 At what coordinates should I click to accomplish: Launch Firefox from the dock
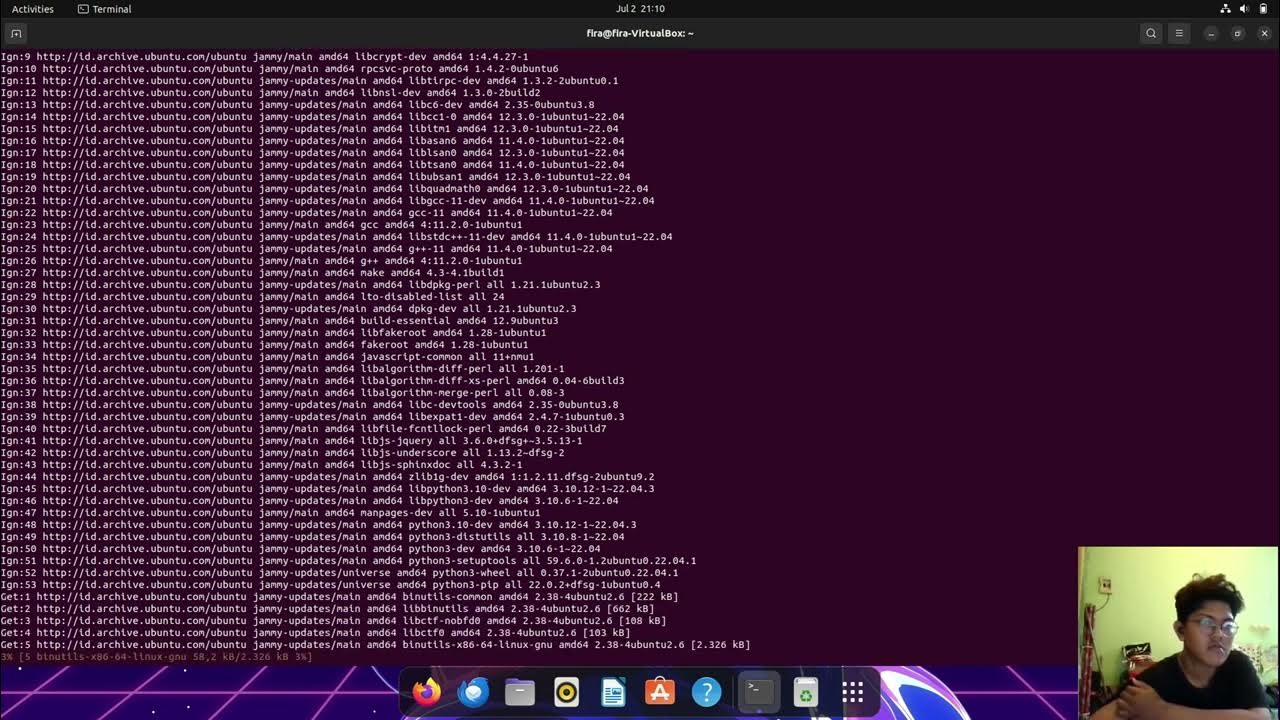click(427, 692)
